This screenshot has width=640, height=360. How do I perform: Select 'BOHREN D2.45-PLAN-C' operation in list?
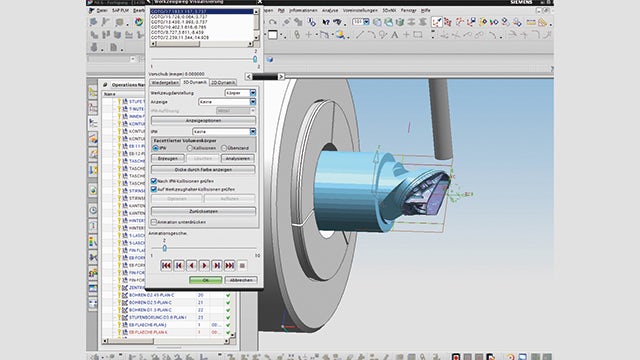pyautogui.click(x=151, y=295)
